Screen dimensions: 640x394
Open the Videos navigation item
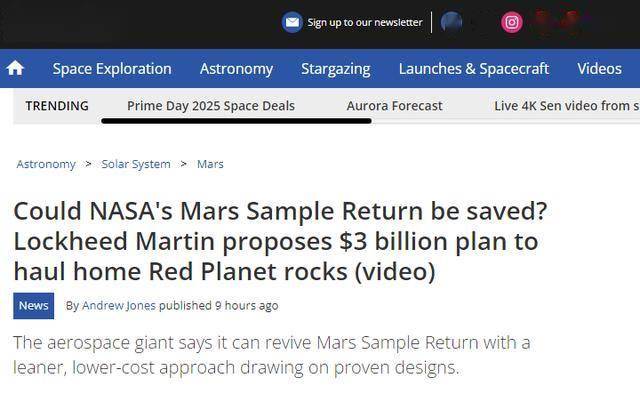pyautogui.click(x=599, y=69)
